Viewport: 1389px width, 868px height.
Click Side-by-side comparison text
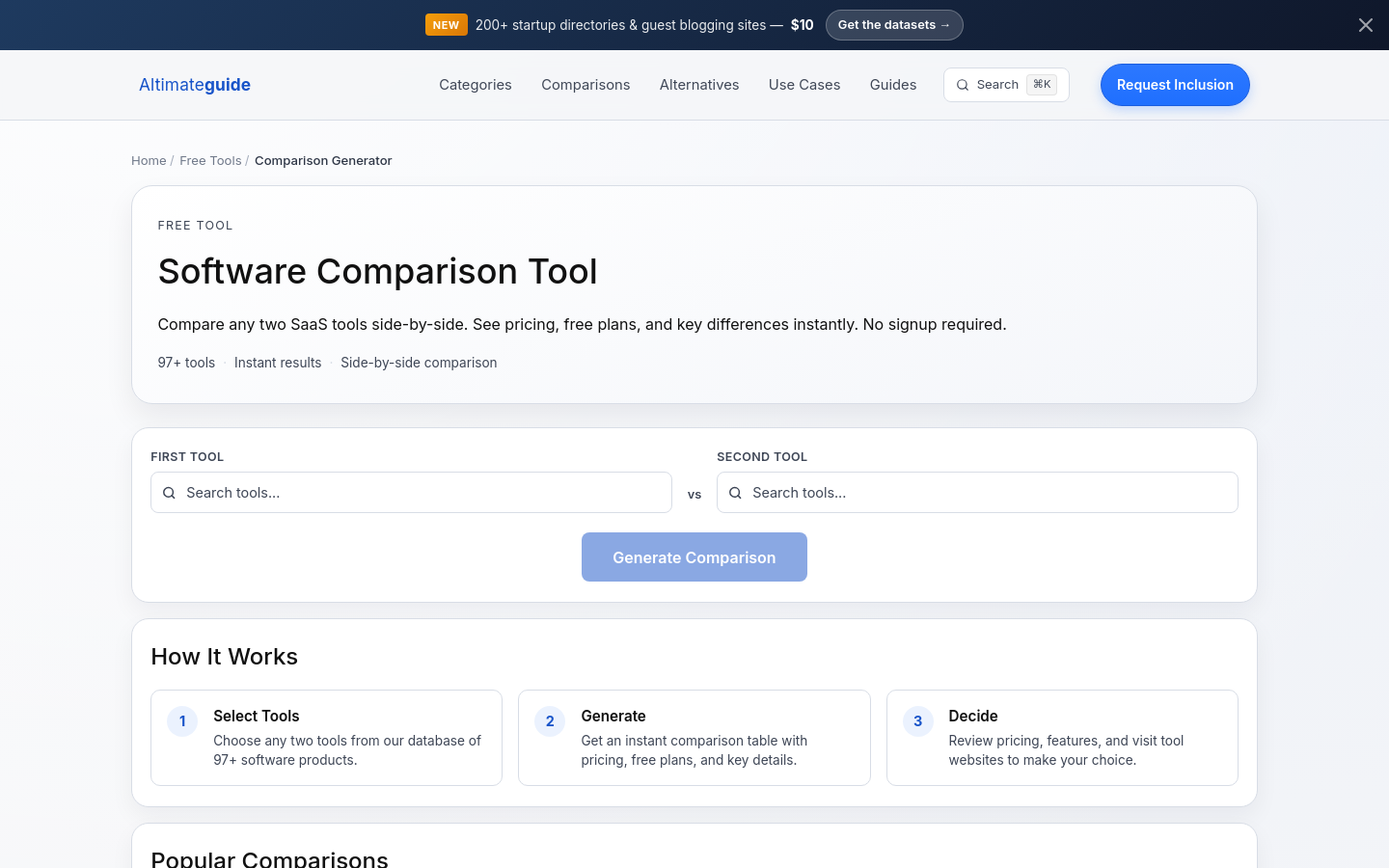click(419, 363)
